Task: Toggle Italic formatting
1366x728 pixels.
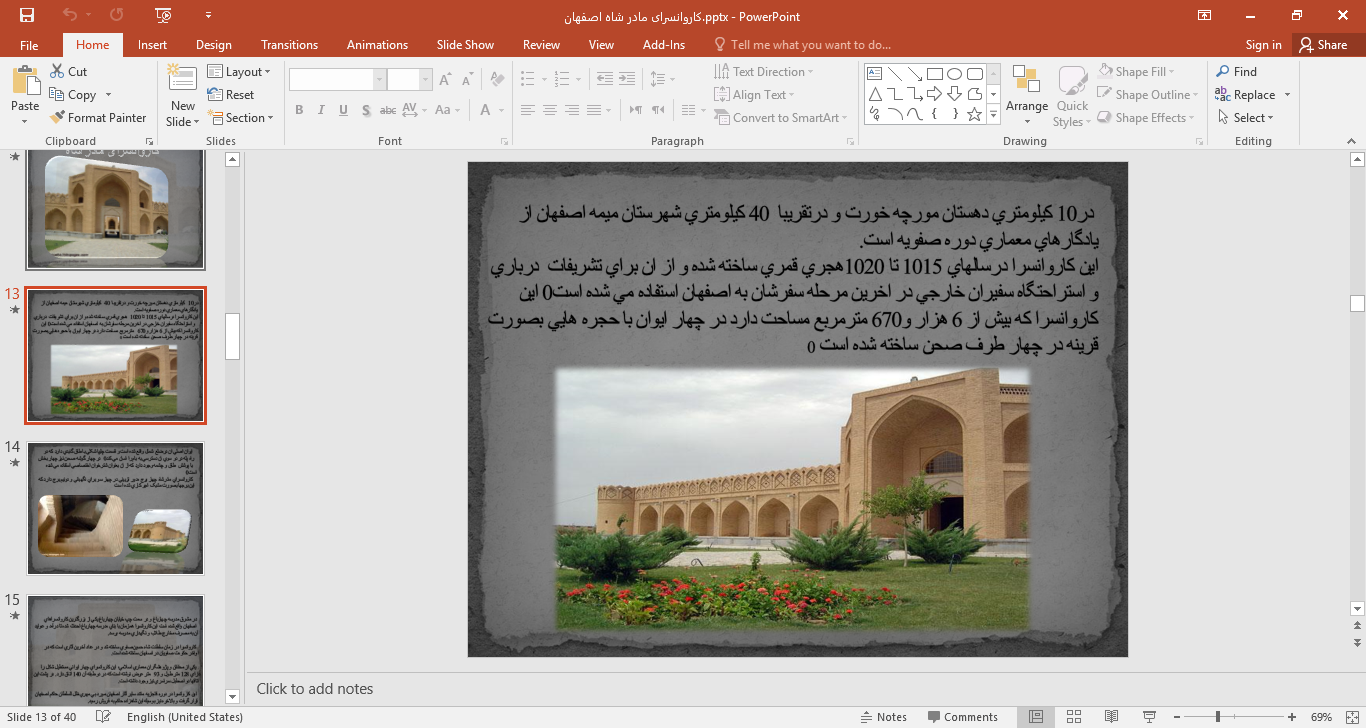Action: pos(322,110)
